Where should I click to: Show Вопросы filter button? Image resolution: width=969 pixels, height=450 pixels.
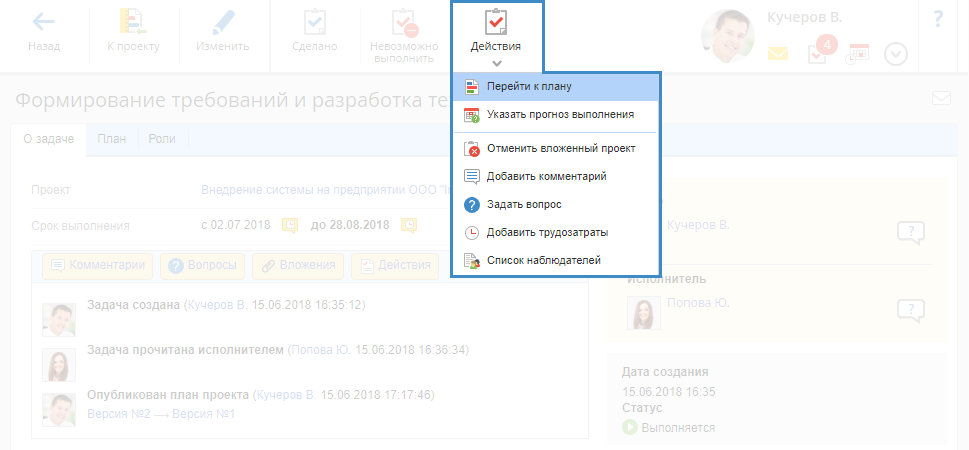pos(202,265)
